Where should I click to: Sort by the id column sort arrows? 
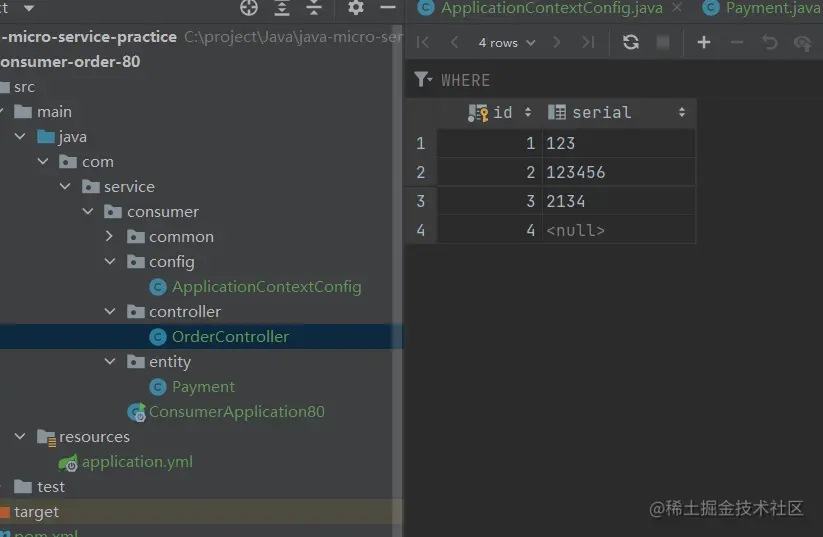pos(528,112)
